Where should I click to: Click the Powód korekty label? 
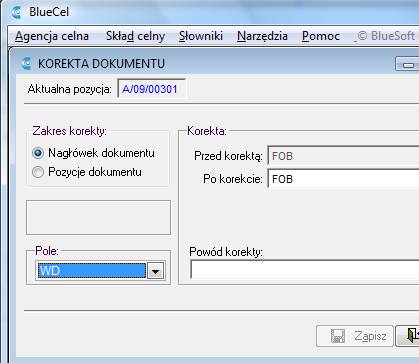tap(226, 252)
